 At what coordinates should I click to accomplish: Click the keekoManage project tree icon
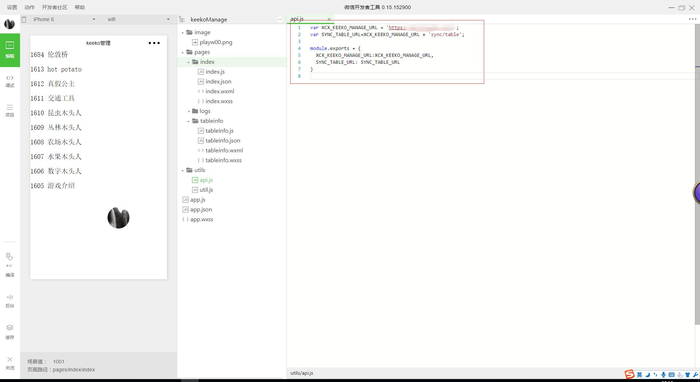182,19
